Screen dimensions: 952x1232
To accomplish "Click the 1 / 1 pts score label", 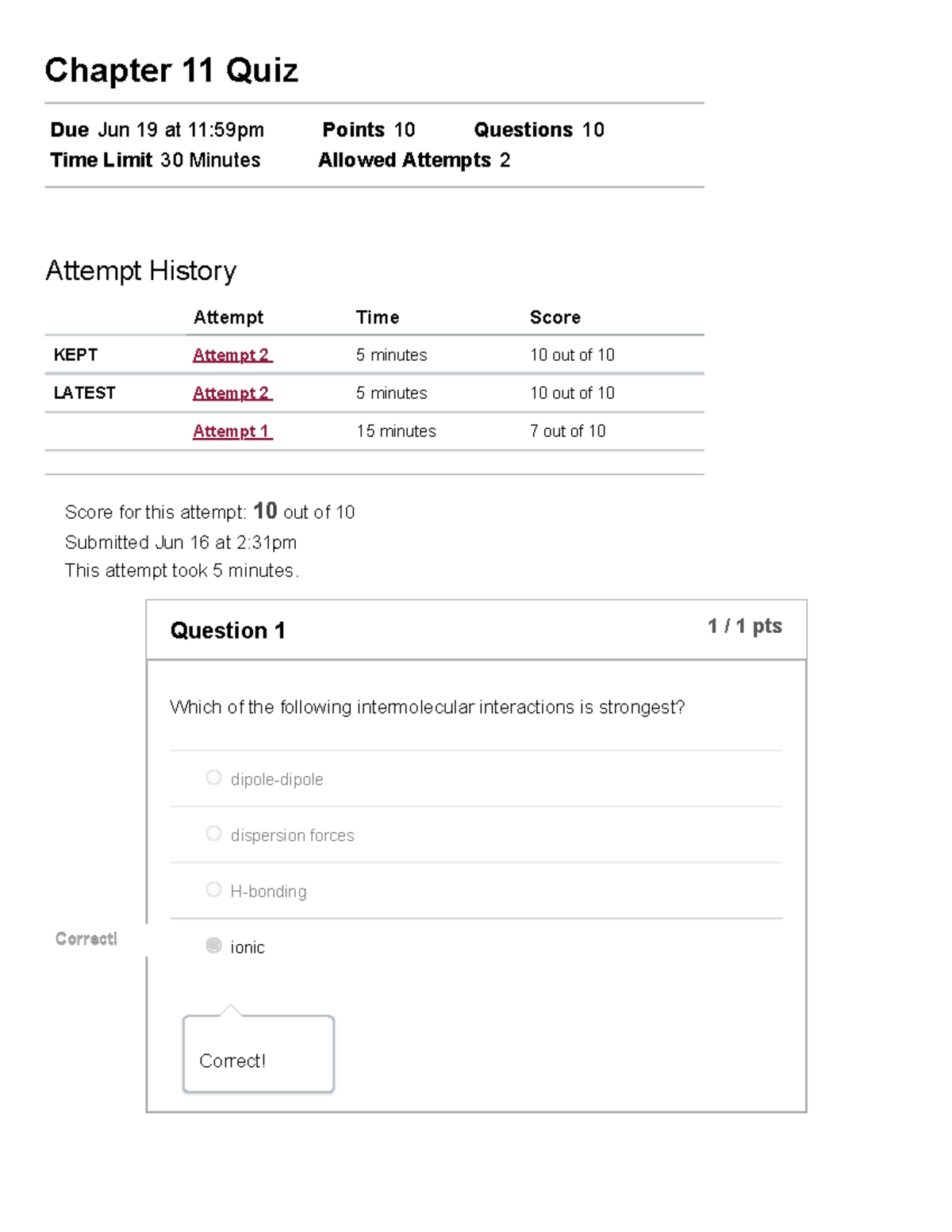I will tap(743, 626).
